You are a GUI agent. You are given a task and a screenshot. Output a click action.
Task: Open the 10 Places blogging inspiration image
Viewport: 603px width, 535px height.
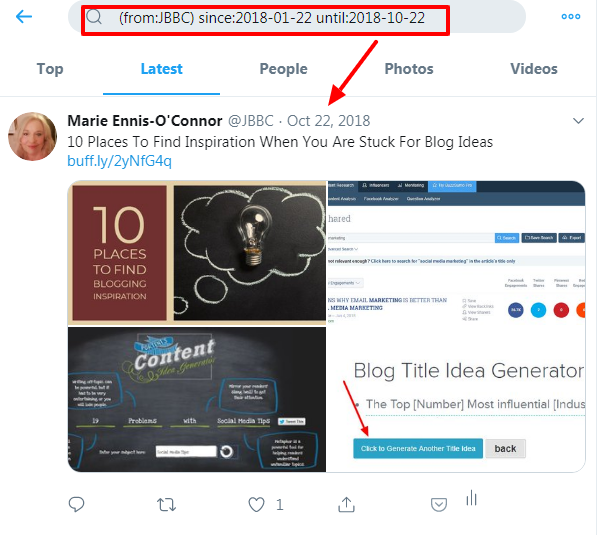[197, 253]
